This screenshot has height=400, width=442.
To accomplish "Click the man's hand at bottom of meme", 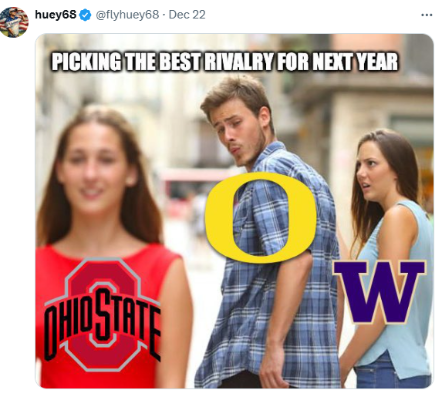I will click(x=275, y=367).
